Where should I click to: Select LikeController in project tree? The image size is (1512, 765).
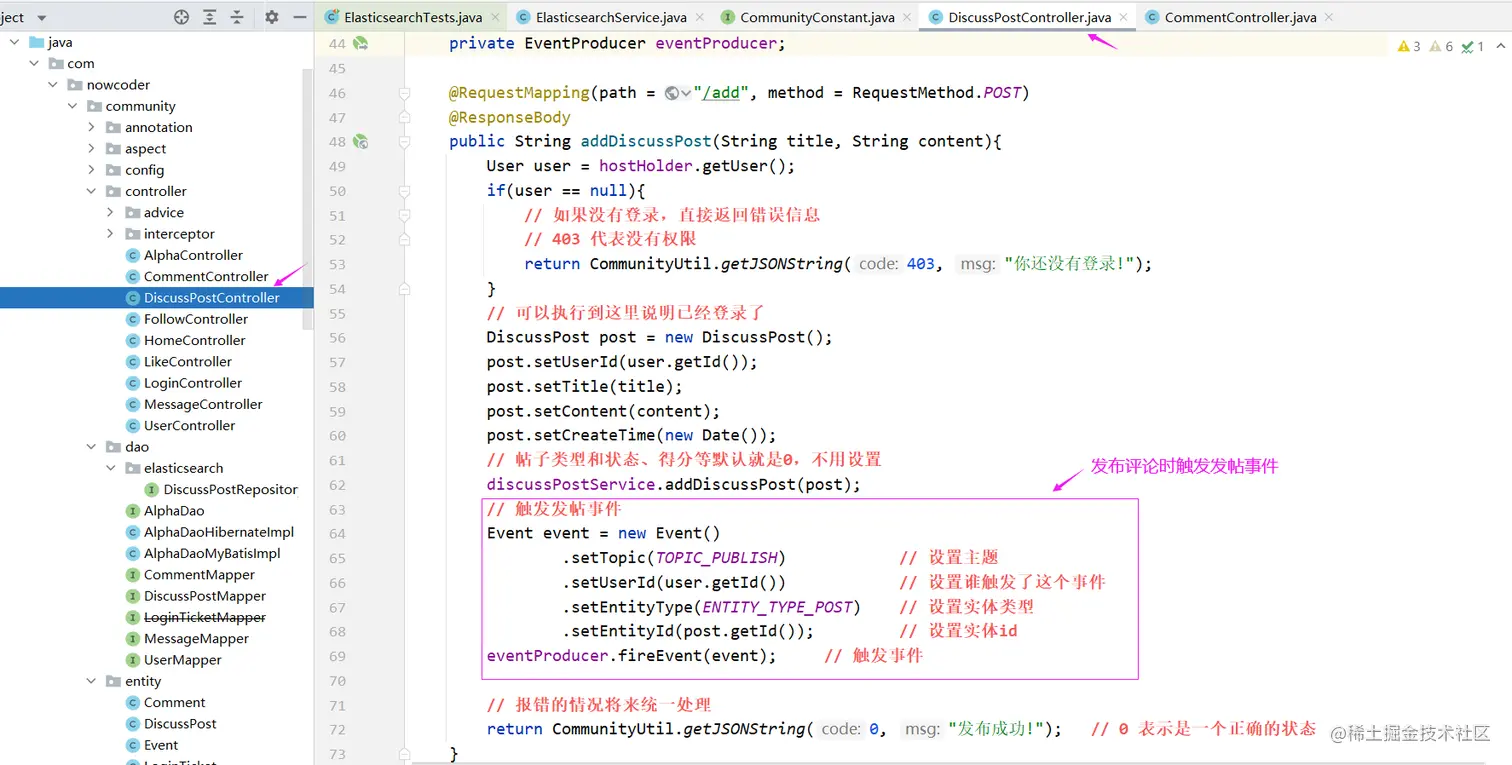187,362
